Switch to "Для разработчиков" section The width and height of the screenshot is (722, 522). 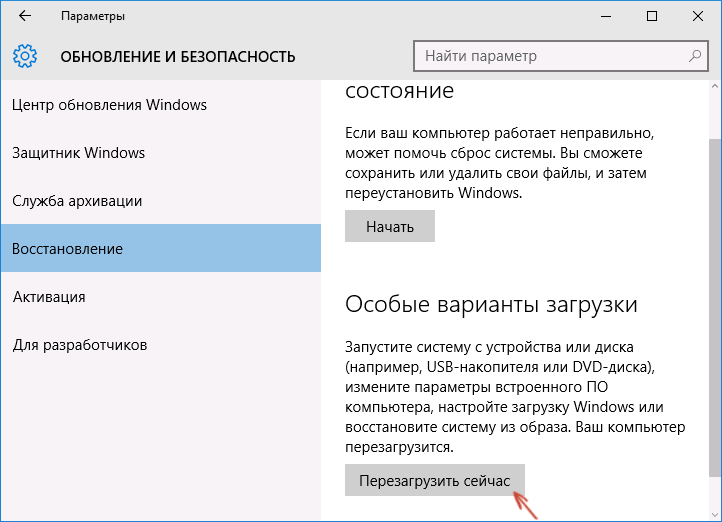coord(81,345)
